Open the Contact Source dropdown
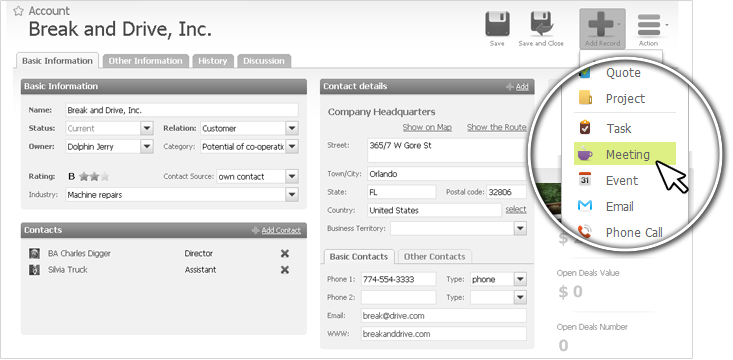Viewport: 733px width, 360px height. pos(292,176)
